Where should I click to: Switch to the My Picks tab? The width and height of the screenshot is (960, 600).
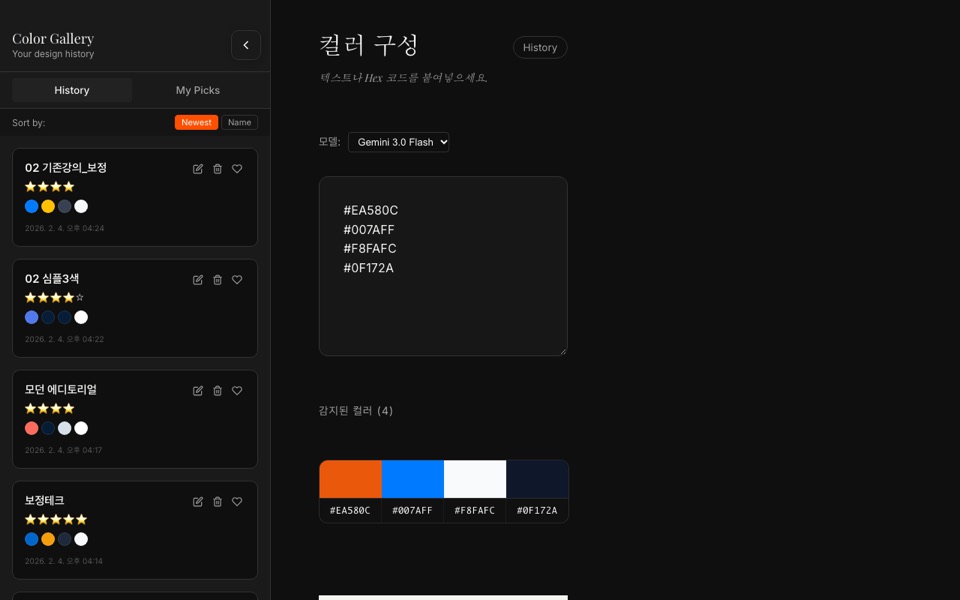[x=198, y=90]
